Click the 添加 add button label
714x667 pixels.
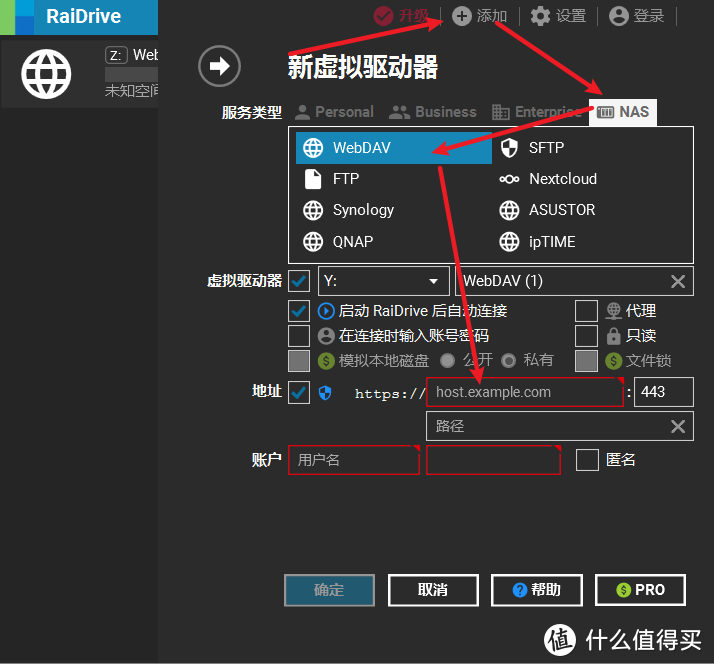[x=492, y=16]
